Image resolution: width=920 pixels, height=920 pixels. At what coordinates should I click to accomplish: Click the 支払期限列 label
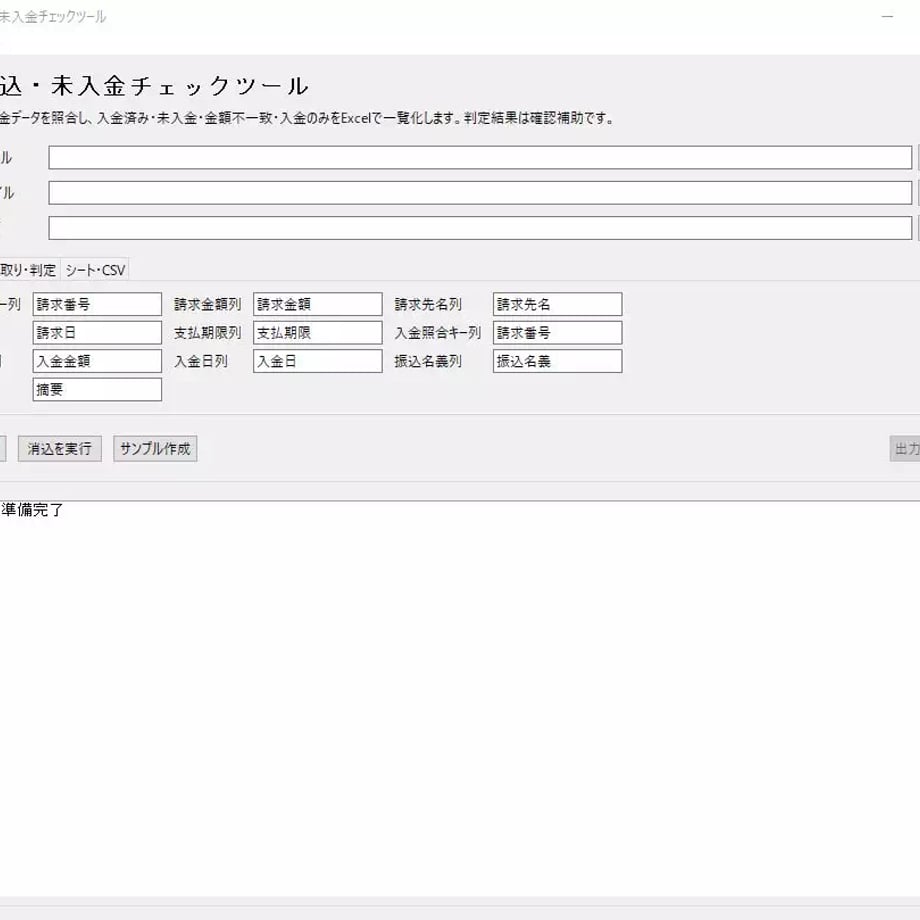(x=207, y=333)
